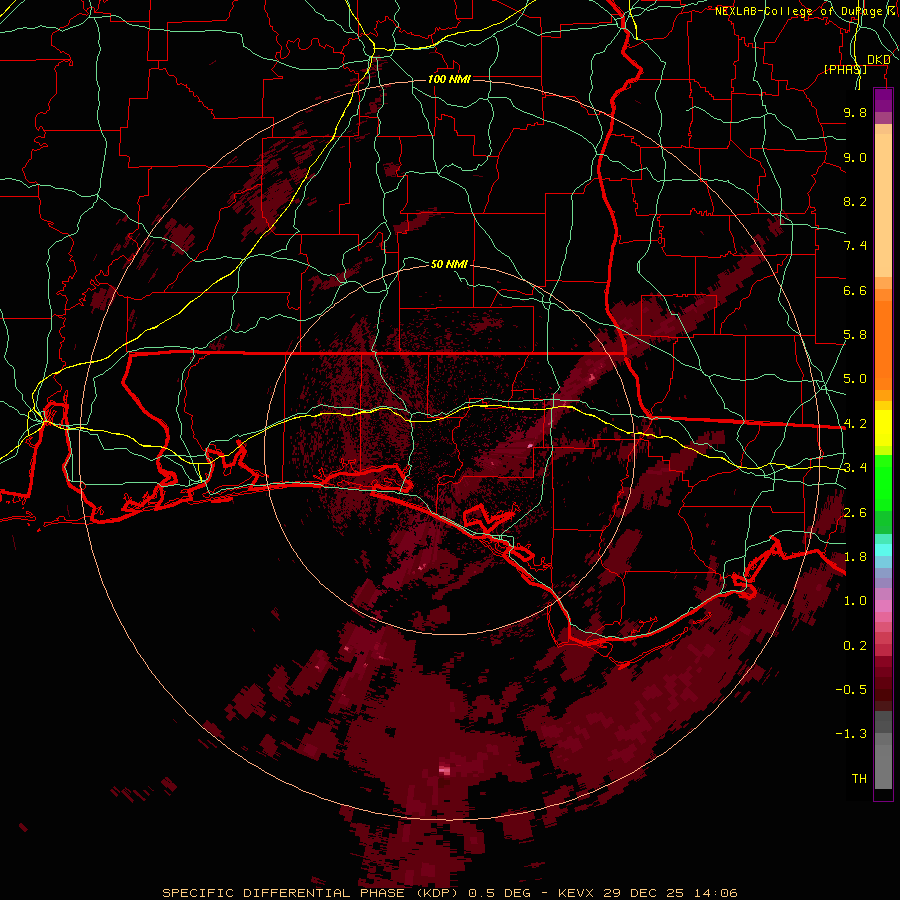
Task: Select the -0.5 legend value
Action: pyautogui.click(x=851, y=690)
